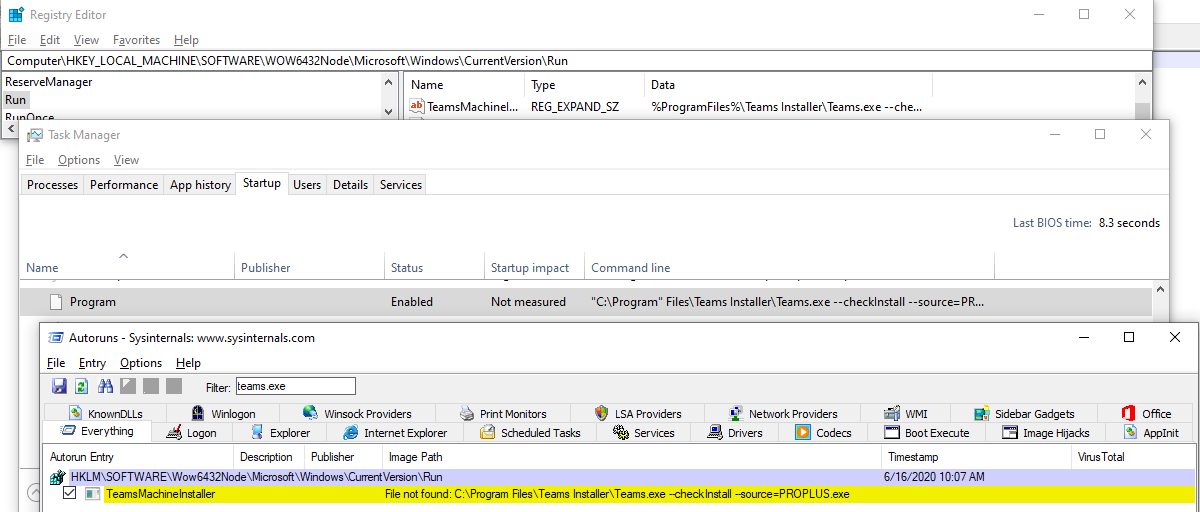Select the Program startup row in Task Manager

pos(585,301)
